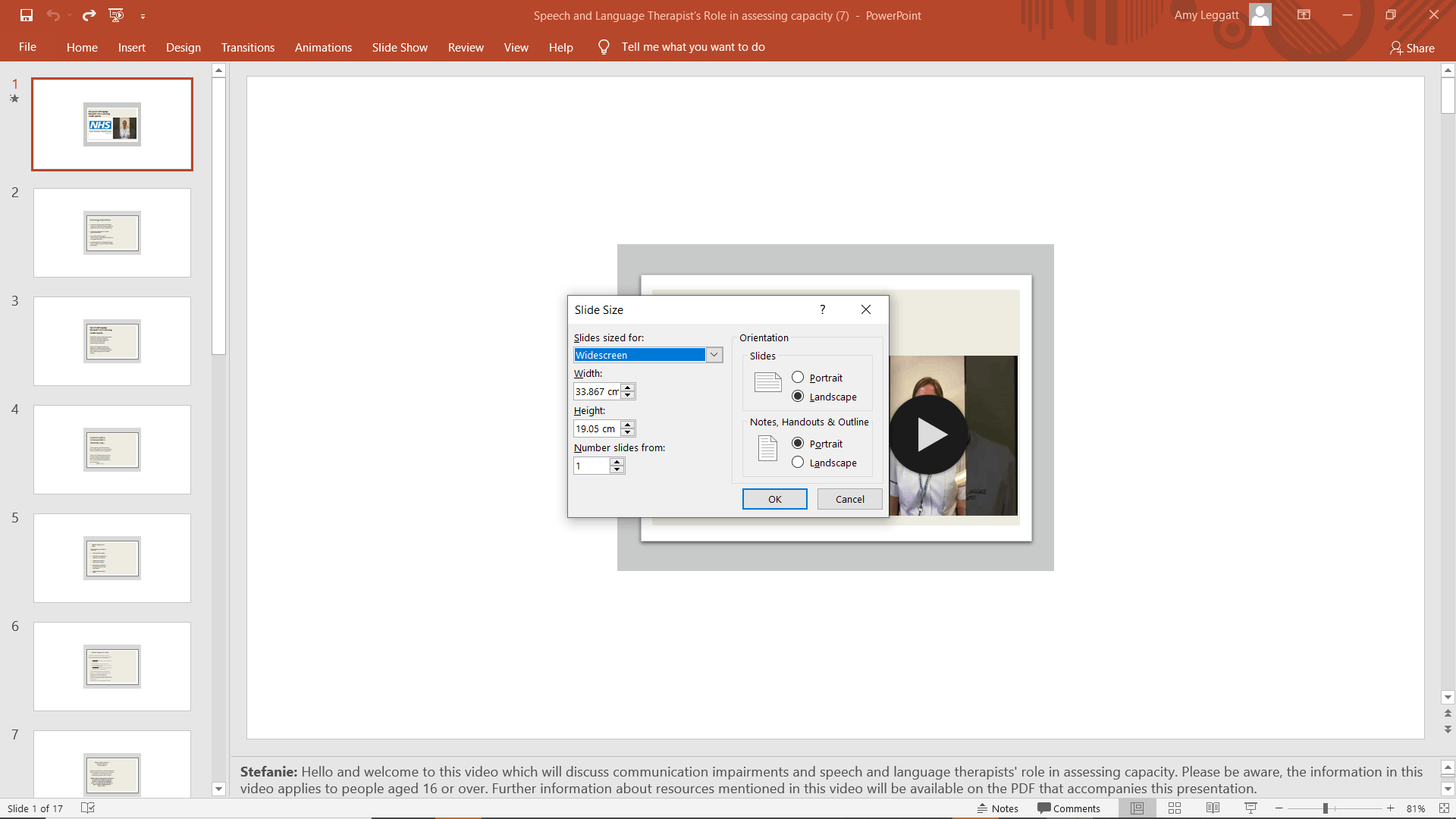Viewport: 1456px width, 819px height.
Task: Click the dialog help question mark icon
Action: (822, 309)
